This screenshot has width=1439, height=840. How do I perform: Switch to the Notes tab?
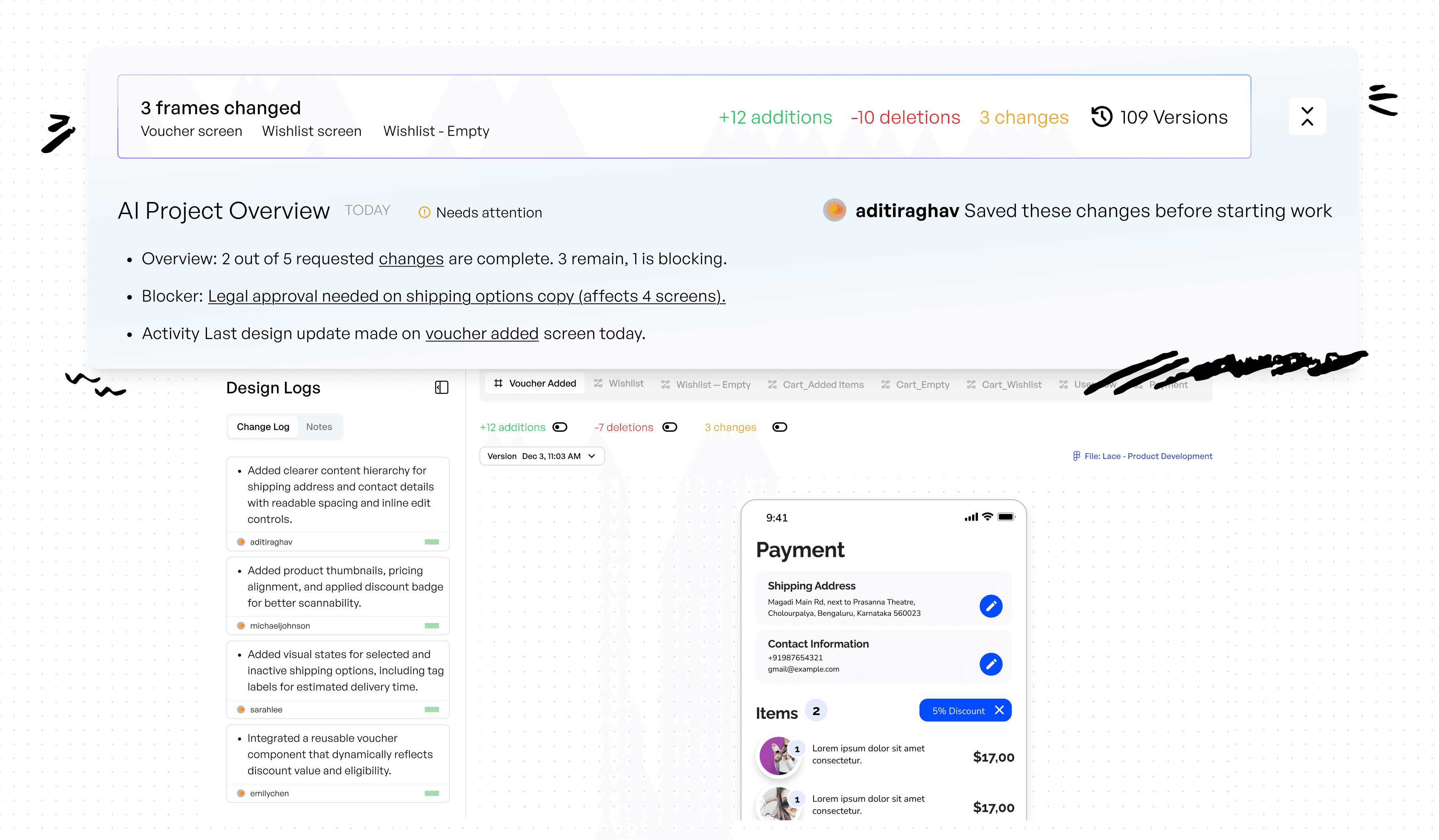(319, 427)
